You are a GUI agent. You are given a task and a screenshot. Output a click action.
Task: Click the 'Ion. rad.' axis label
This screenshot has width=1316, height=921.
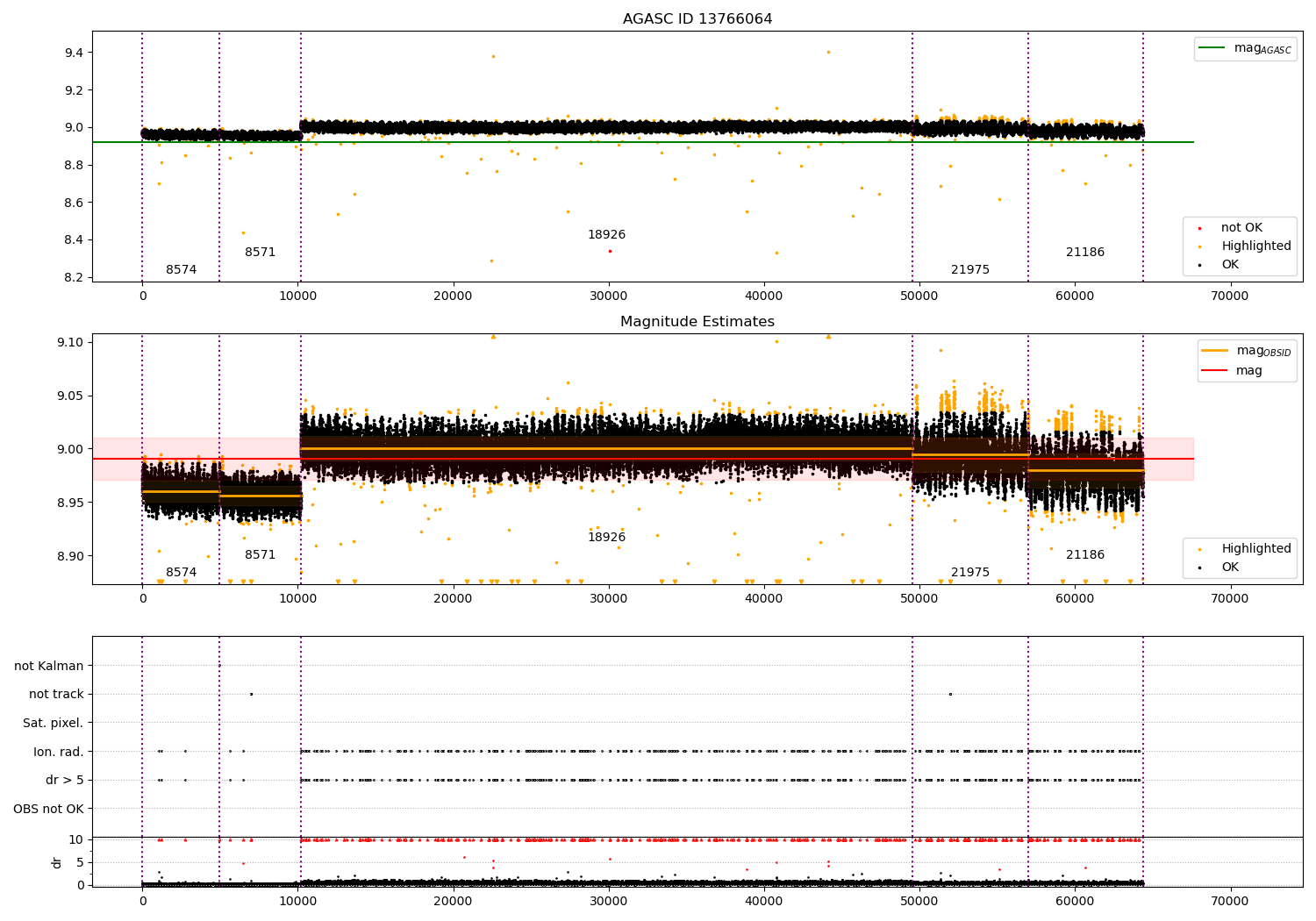[x=59, y=752]
